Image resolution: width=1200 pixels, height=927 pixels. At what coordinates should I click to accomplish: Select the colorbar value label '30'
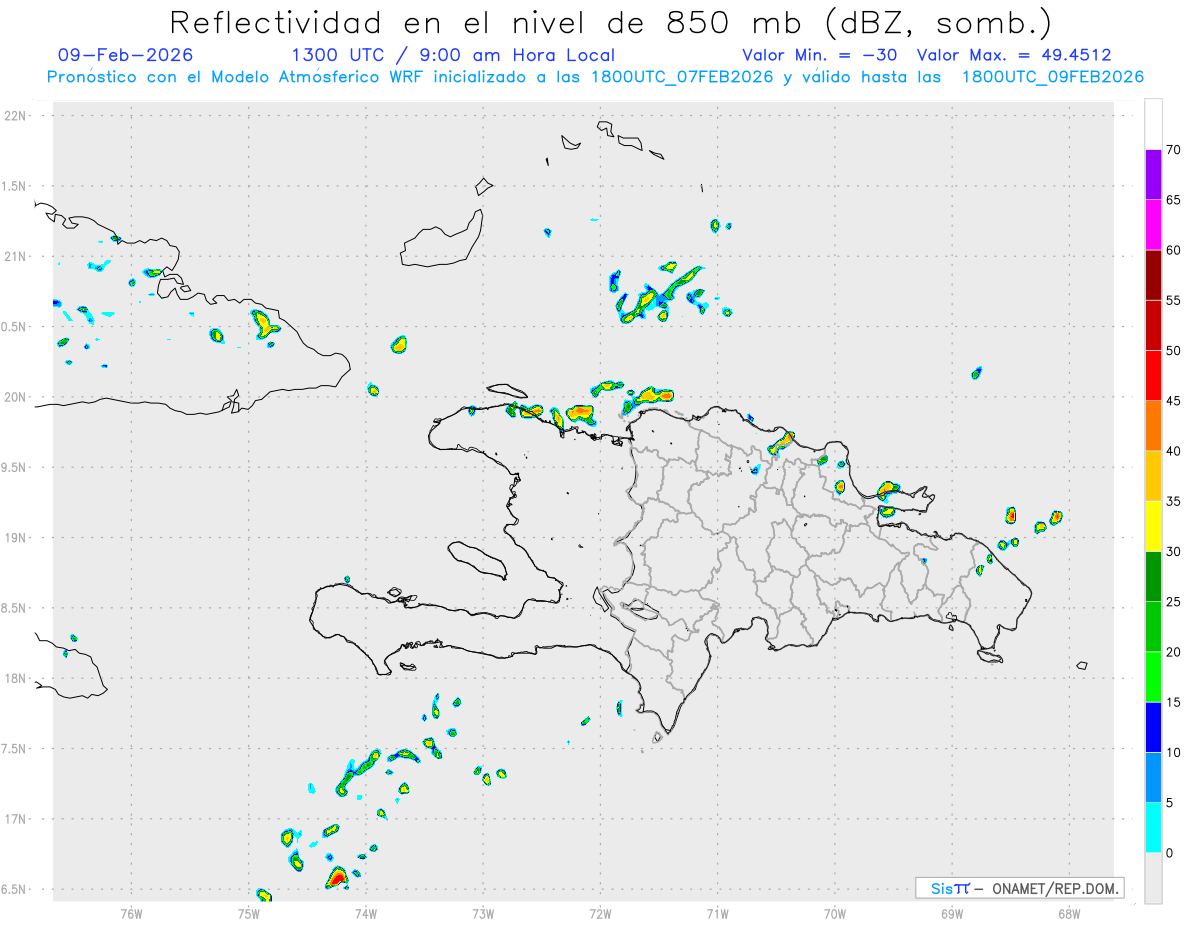[x=1174, y=552]
